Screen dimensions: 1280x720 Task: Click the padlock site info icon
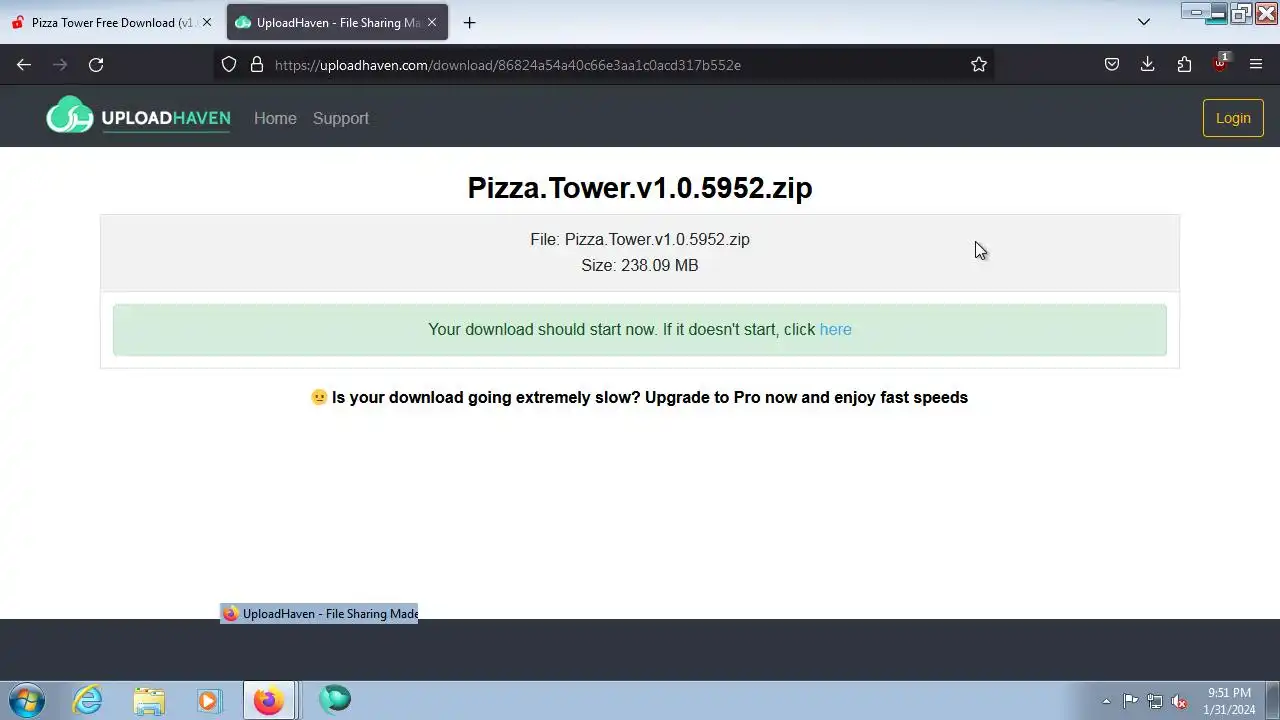pyautogui.click(x=257, y=64)
